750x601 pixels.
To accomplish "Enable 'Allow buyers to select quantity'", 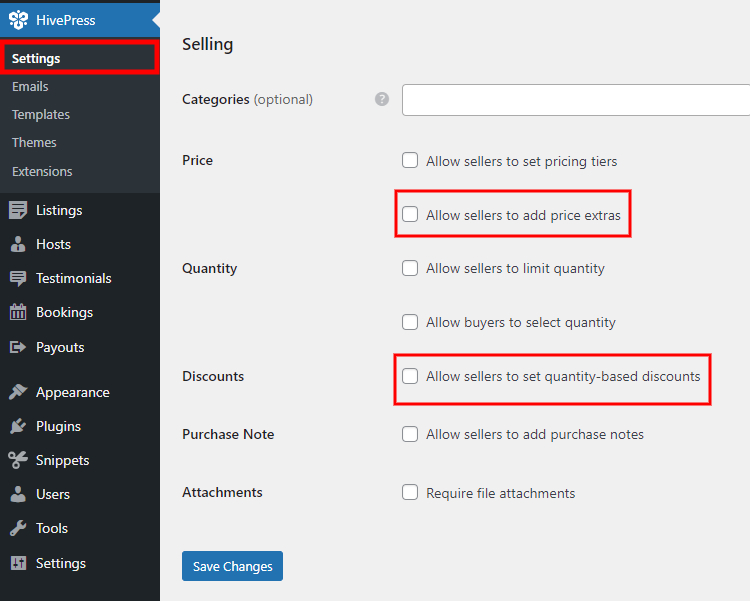I will point(410,322).
